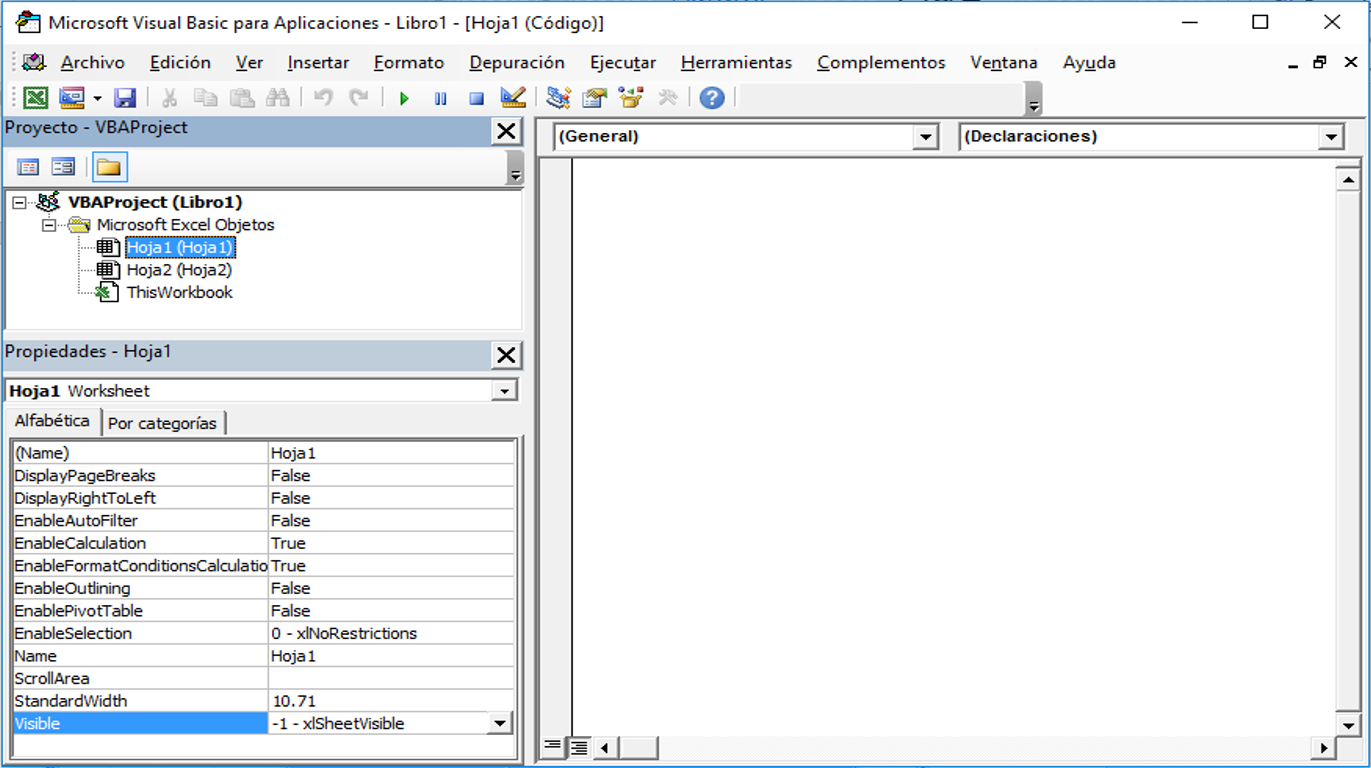
Task: Toggle Design Mode ruler icon
Action: (x=513, y=98)
